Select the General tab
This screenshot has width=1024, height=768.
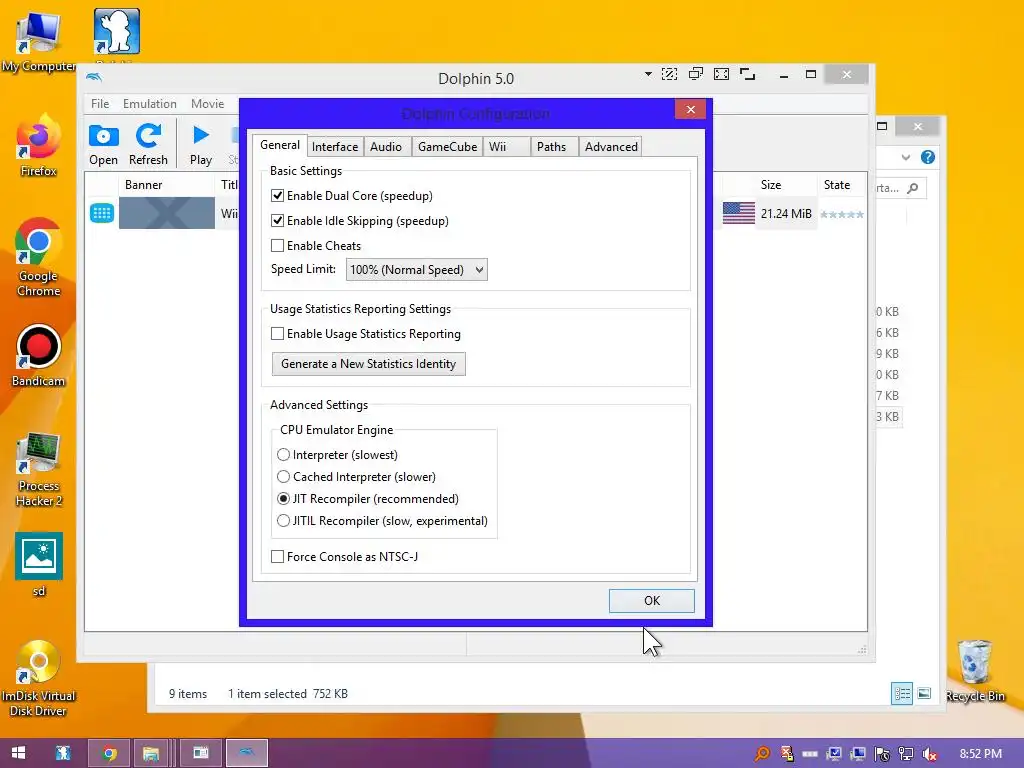tap(280, 145)
